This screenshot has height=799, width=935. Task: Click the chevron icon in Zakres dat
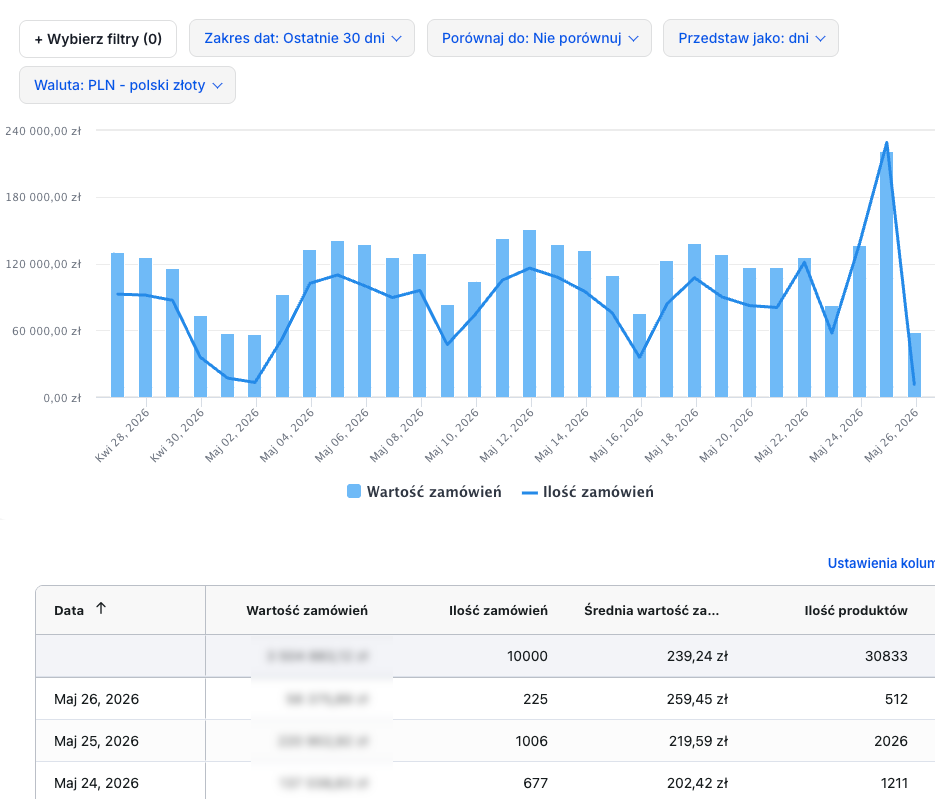pyautogui.click(x=397, y=39)
